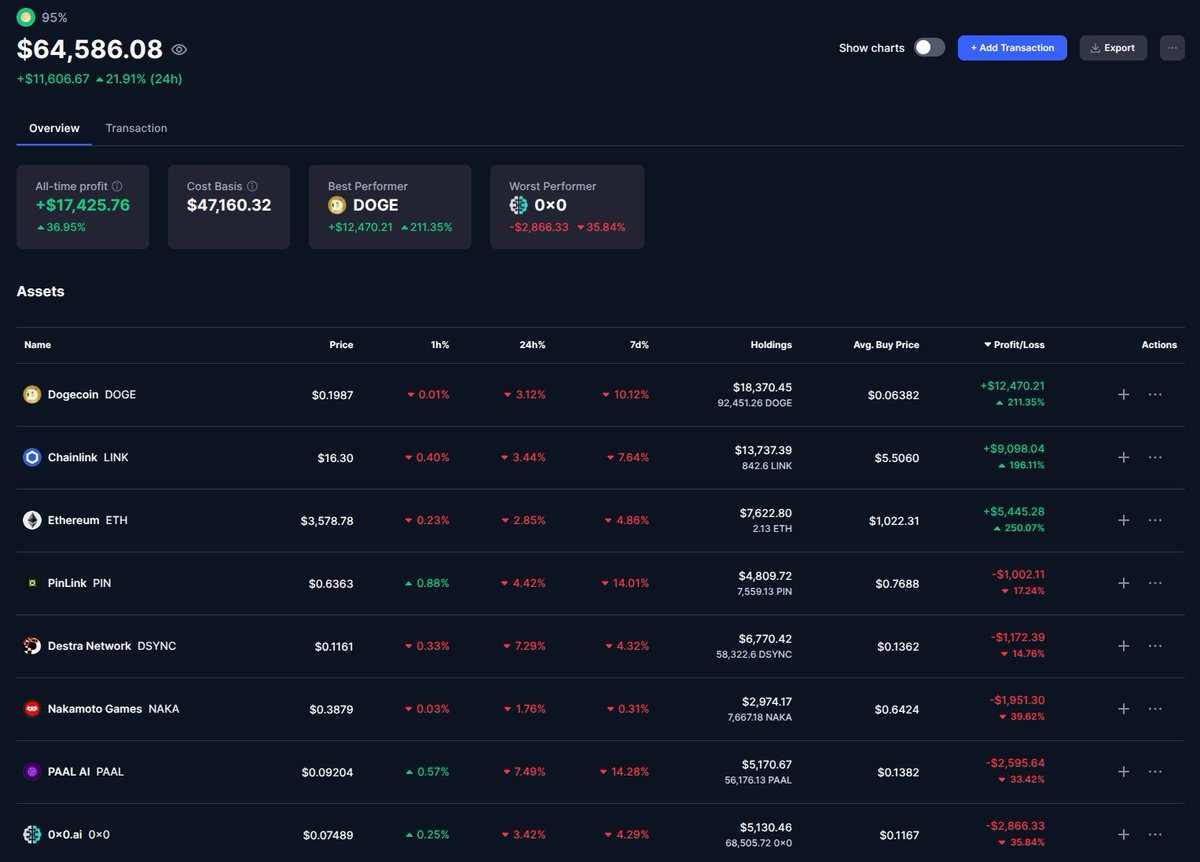
Task: Click the Chainlink coin icon
Action: click(x=32, y=457)
